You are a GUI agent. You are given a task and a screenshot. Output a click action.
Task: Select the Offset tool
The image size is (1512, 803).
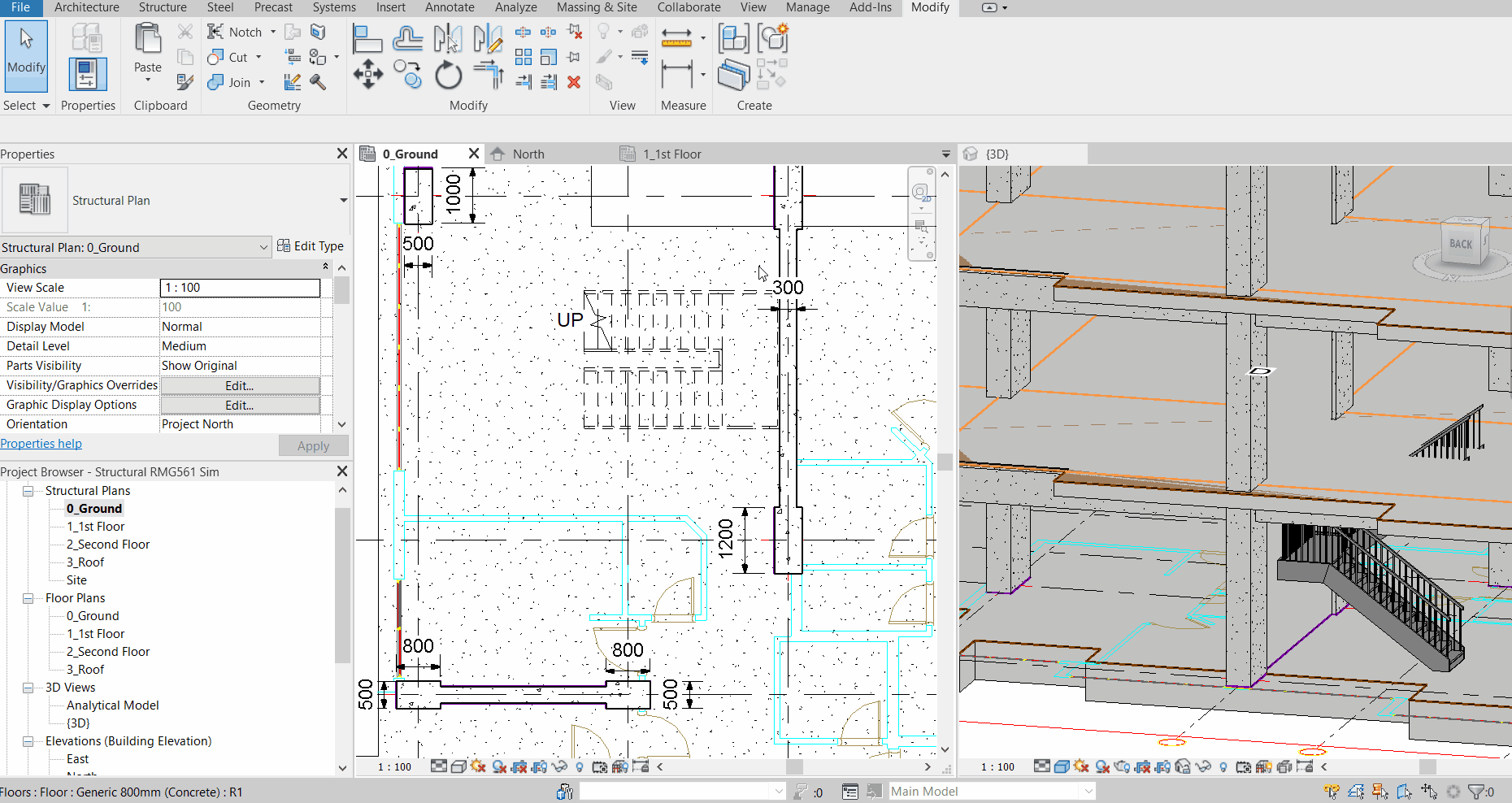[x=407, y=38]
